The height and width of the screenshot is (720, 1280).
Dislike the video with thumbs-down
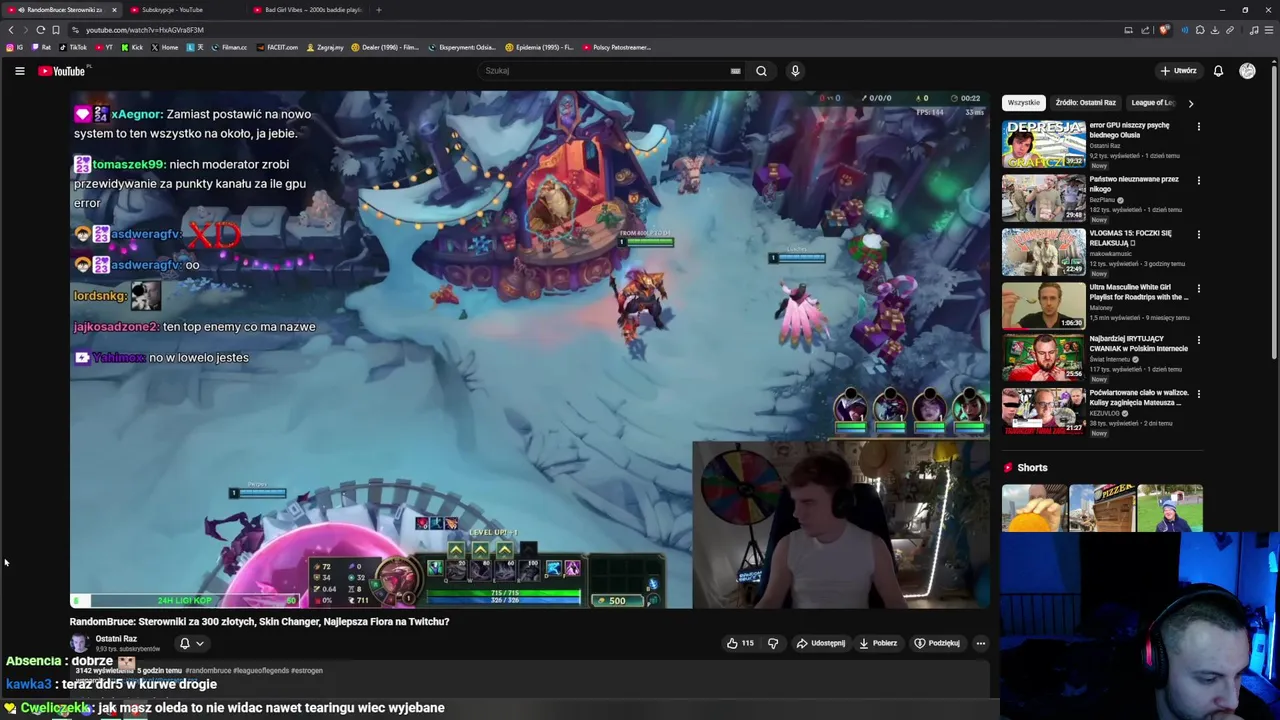pyautogui.click(x=772, y=643)
